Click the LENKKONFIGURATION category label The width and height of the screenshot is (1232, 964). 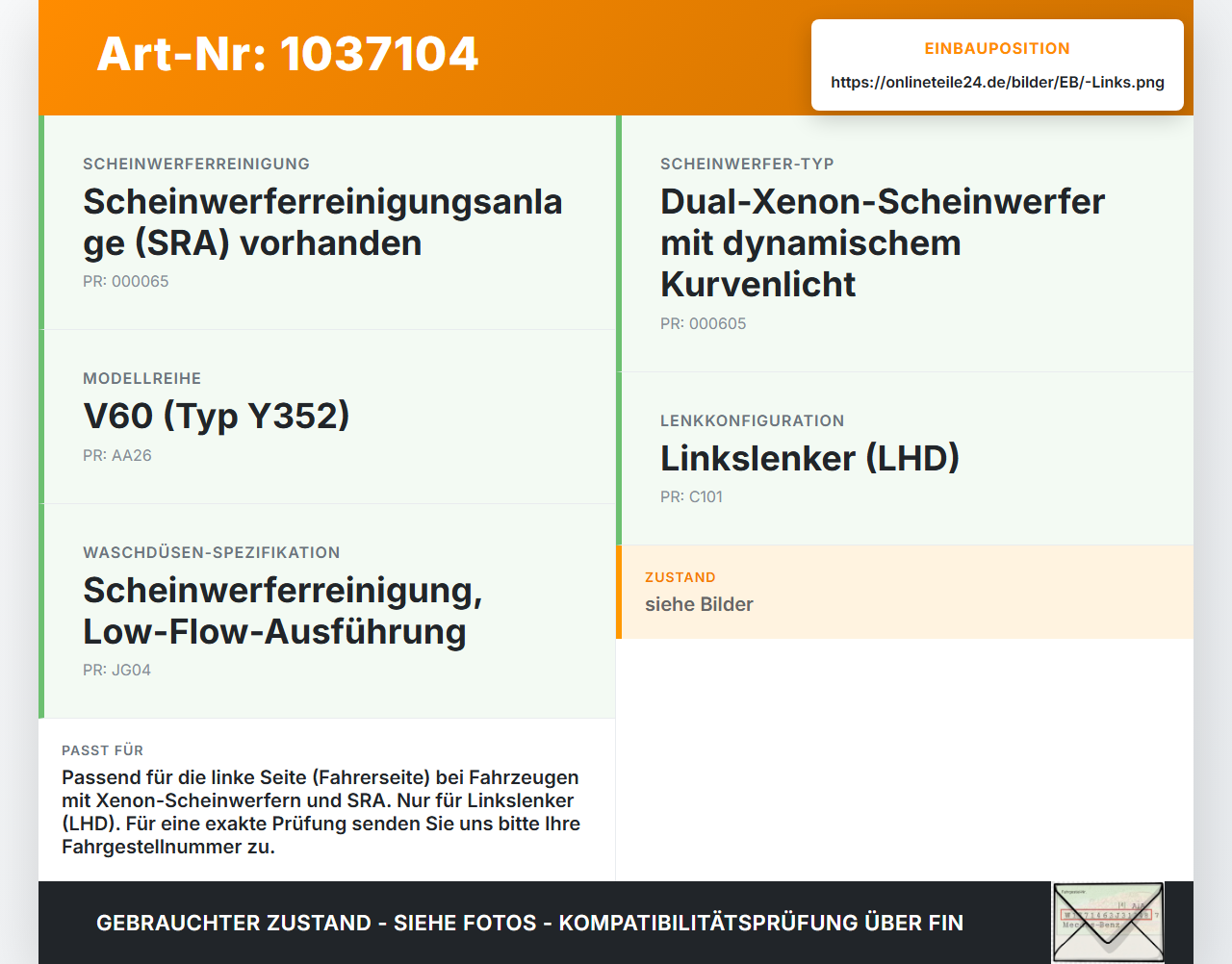pyautogui.click(x=753, y=420)
